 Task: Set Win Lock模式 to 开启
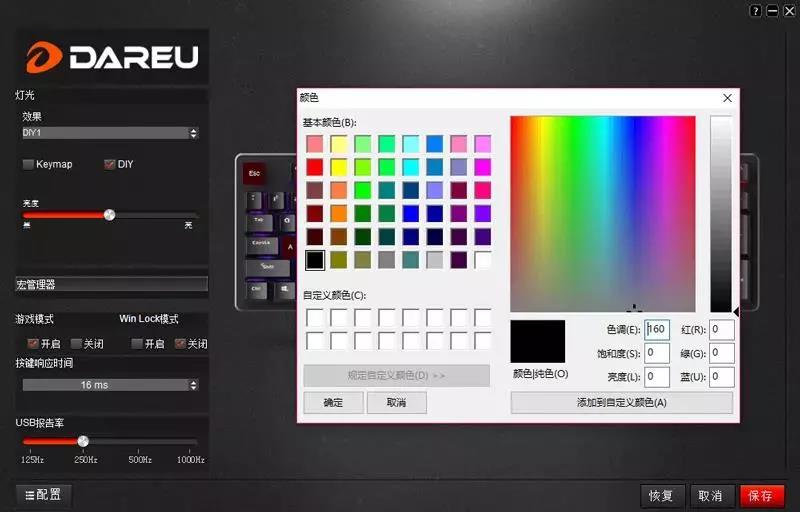pyautogui.click(x=137, y=344)
